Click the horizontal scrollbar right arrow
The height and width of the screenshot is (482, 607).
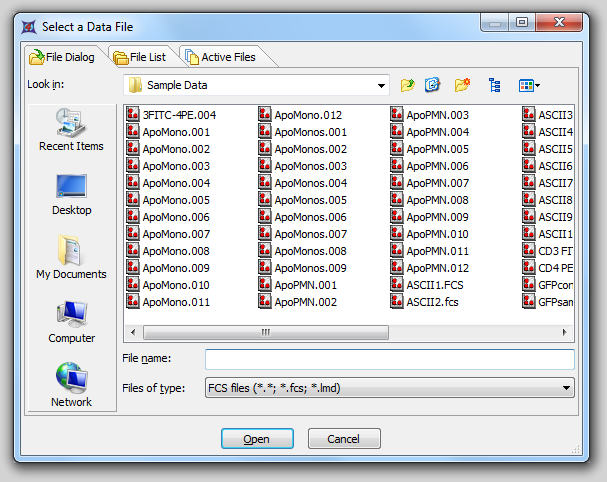(567, 332)
